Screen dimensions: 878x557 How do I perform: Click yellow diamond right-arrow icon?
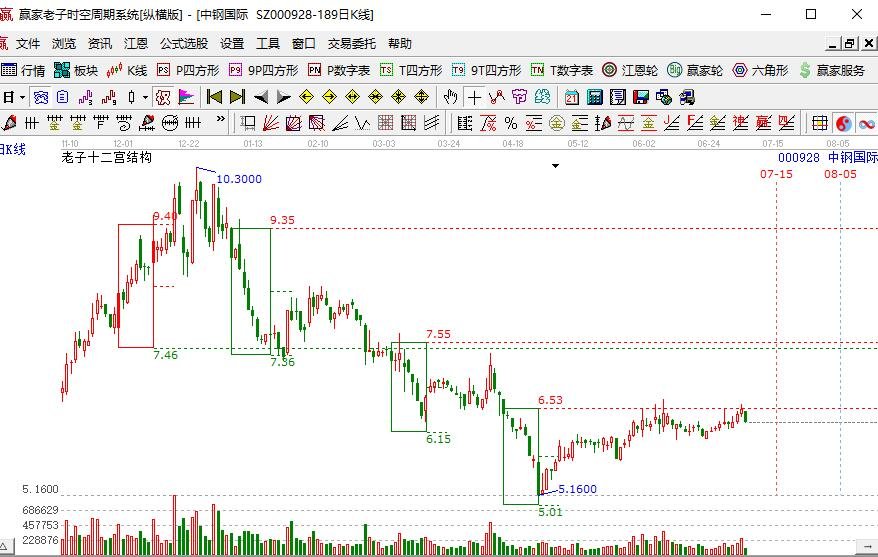(x=329, y=97)
